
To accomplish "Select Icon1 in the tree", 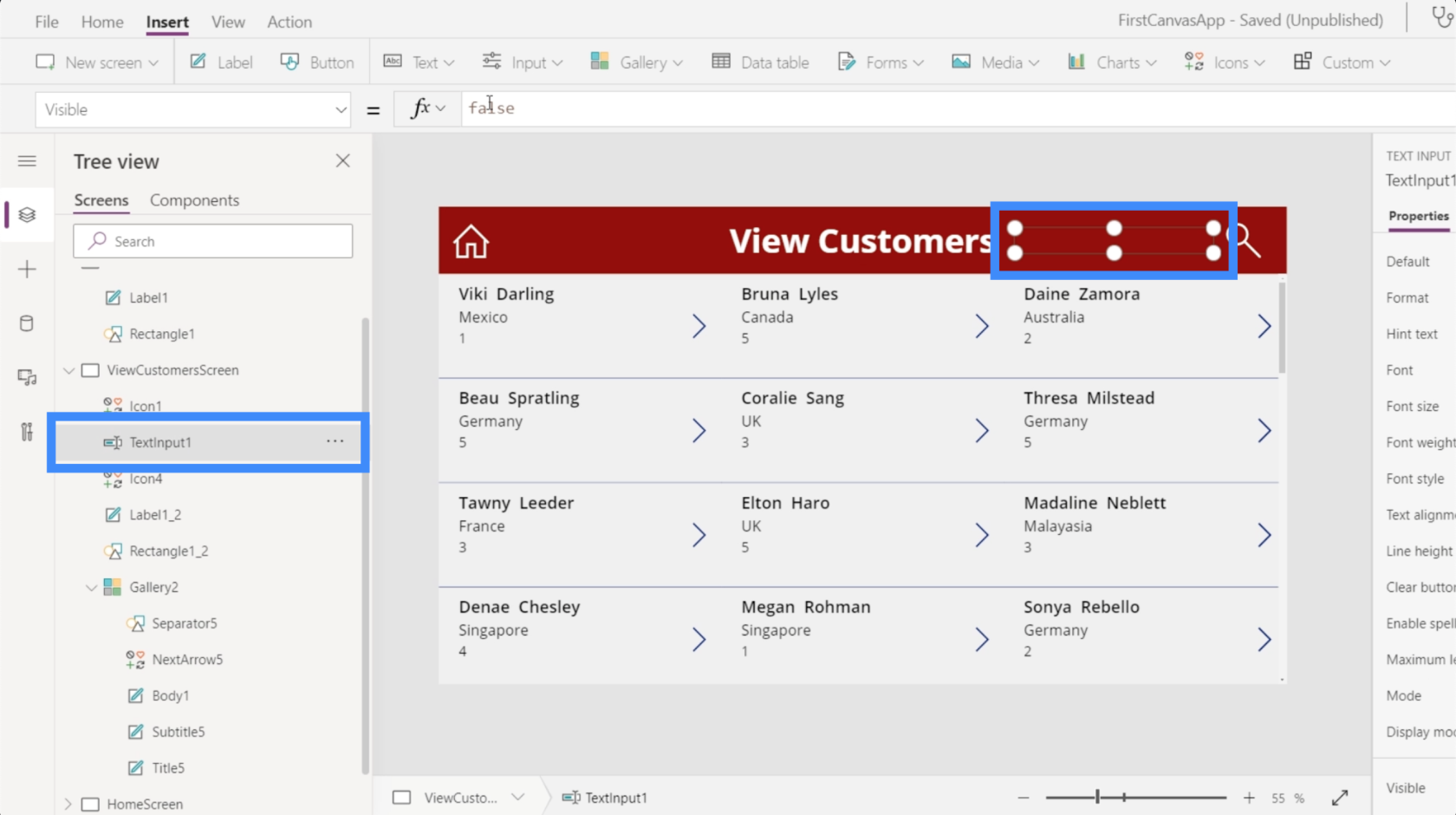I will [x=146, y=406].
